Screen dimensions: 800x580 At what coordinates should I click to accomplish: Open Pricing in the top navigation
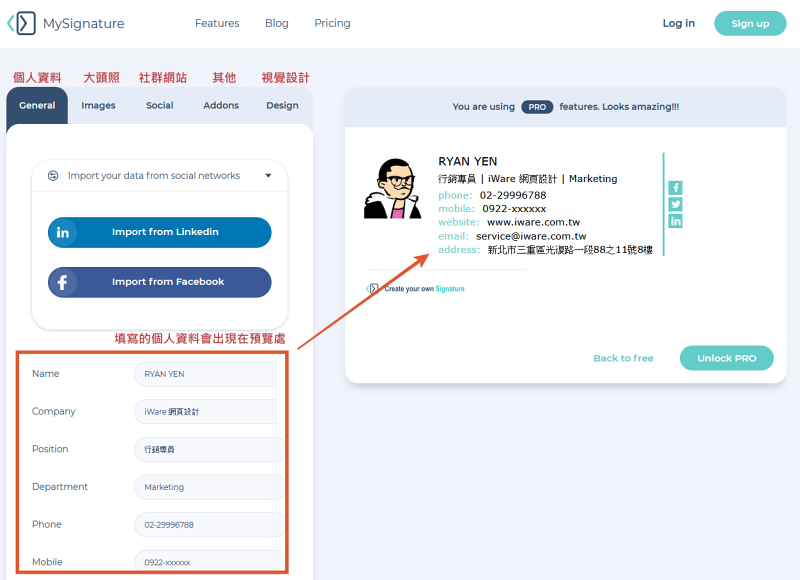point(333,23)
